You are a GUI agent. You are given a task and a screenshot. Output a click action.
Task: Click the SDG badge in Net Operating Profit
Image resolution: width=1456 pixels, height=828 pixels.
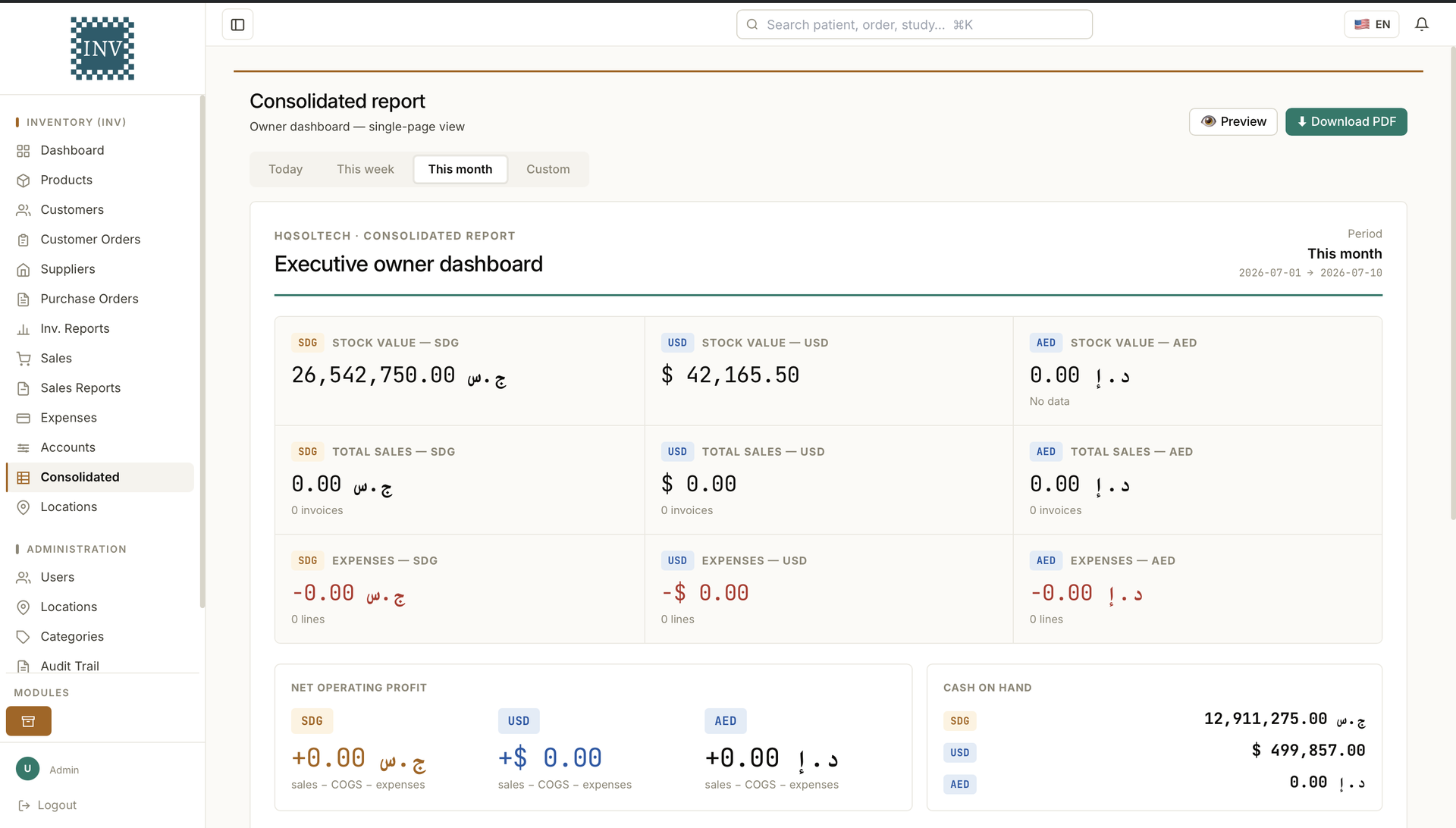click(312, 721)
